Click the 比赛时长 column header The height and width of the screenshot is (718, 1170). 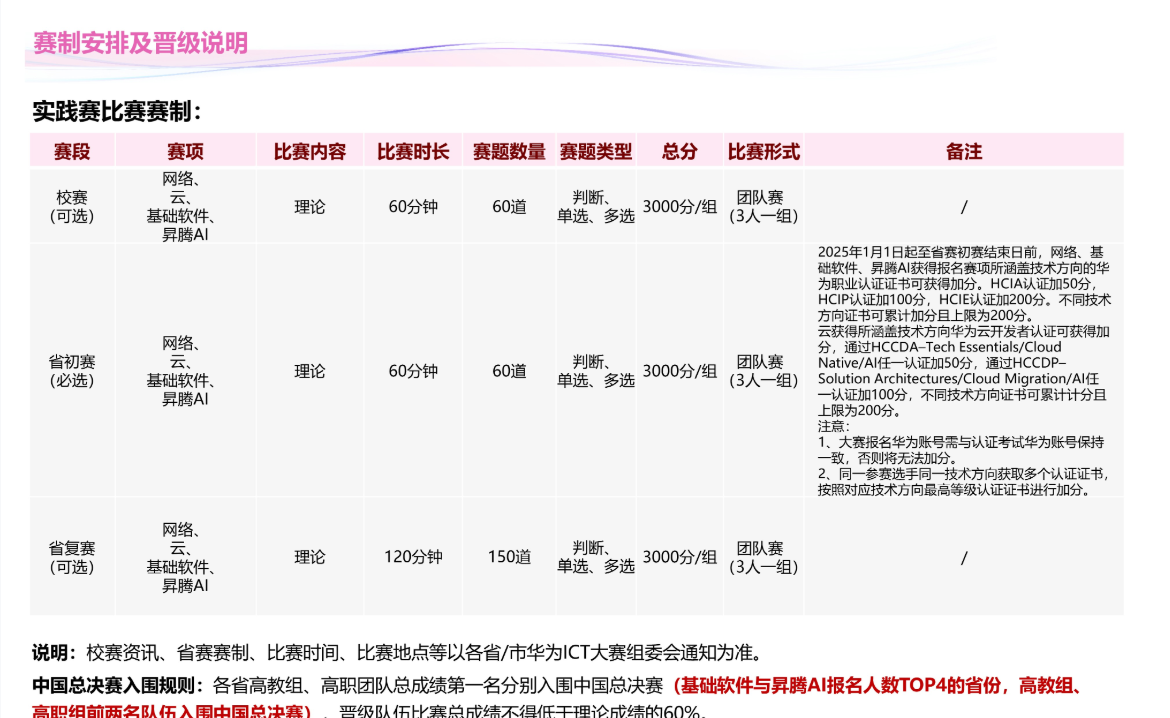tap(413, 151)
